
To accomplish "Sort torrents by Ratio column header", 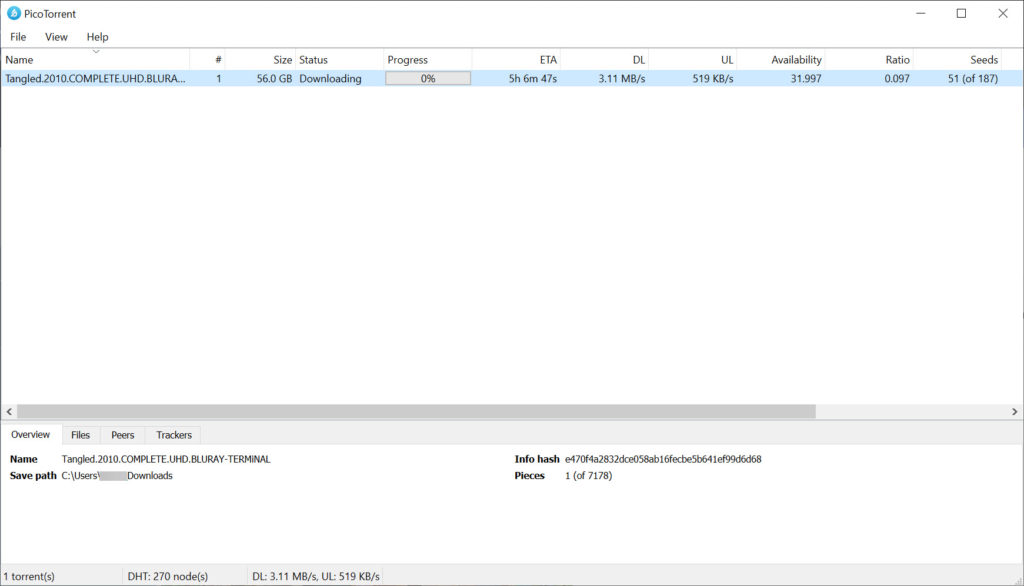I will (x=869, y=59).
